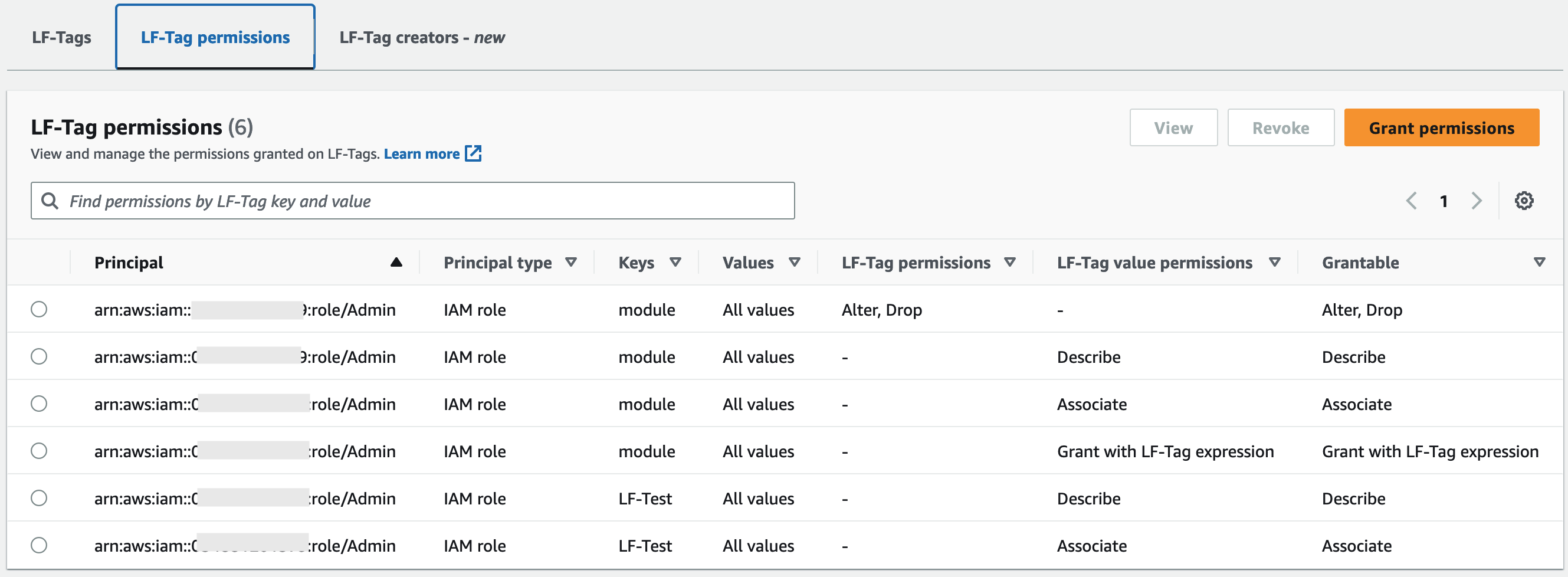This screenshot has height=577, width=1568.
Task: Open the LF-Tag creators - new tab
Action: [x=422, y=37]
